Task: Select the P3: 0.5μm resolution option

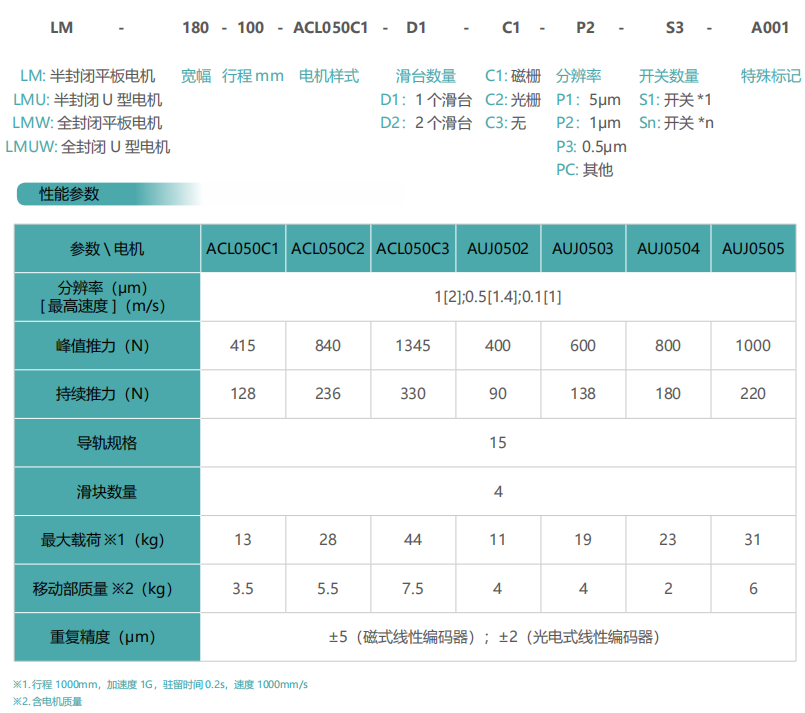Action: click(x=591, y=147)
